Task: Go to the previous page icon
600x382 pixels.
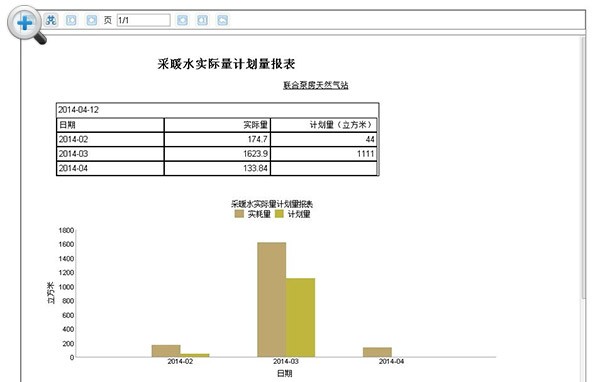Action: [91, 20]
